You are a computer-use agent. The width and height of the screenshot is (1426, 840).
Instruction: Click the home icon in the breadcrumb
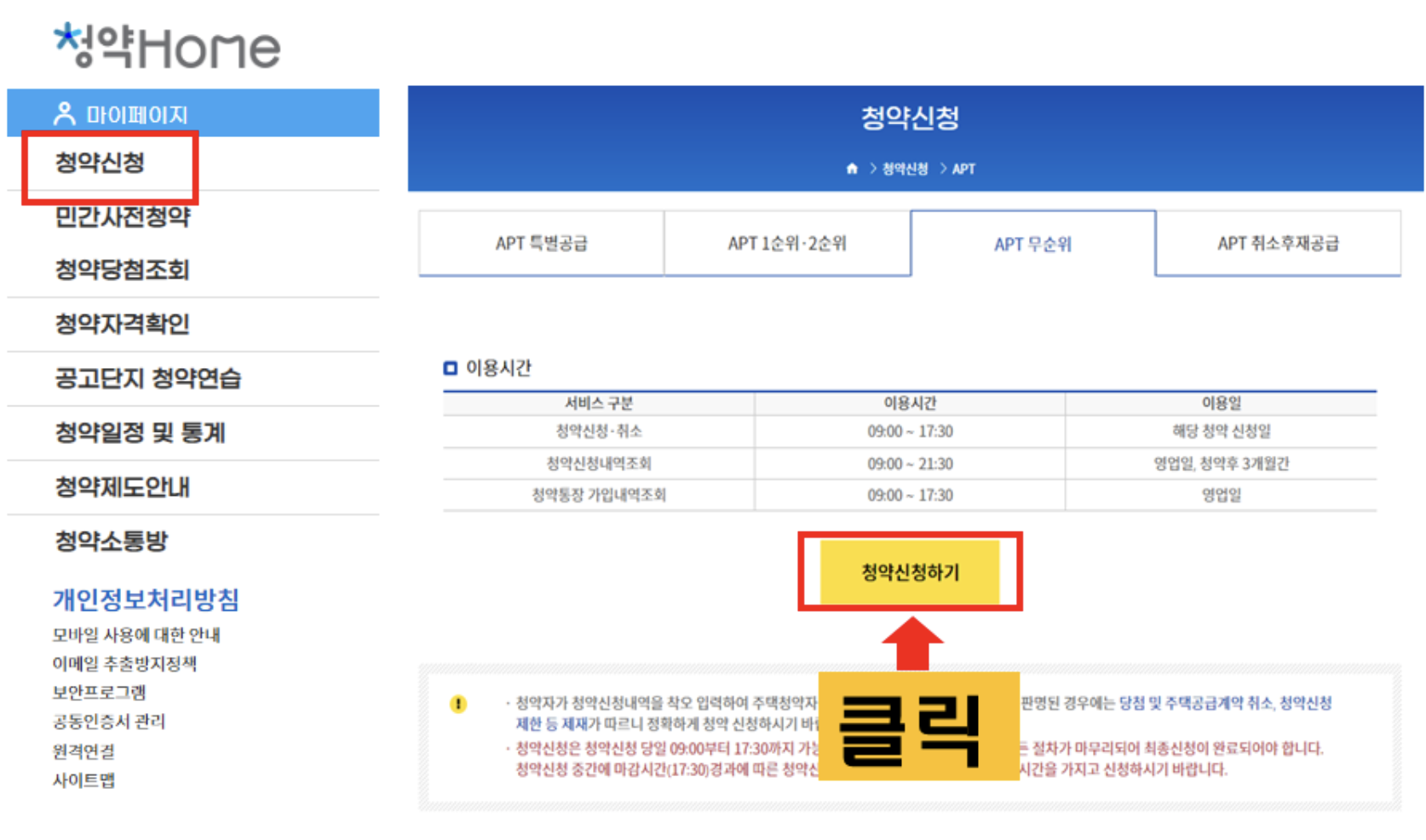tap(851, 169)
